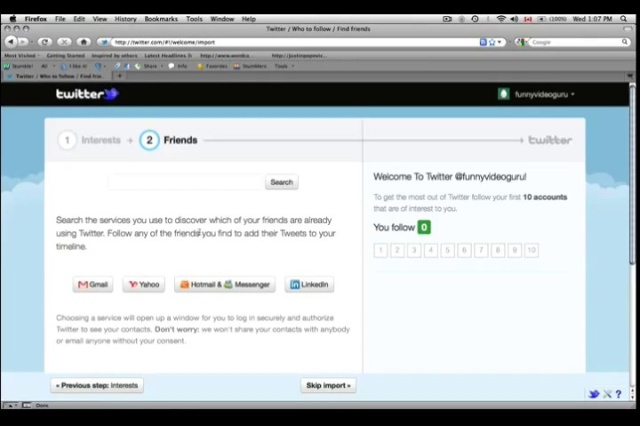Open the tab list dropdown at right of tab bar
Image resolution: width=640 pixels, height=426 pixels.
point(630,76)
